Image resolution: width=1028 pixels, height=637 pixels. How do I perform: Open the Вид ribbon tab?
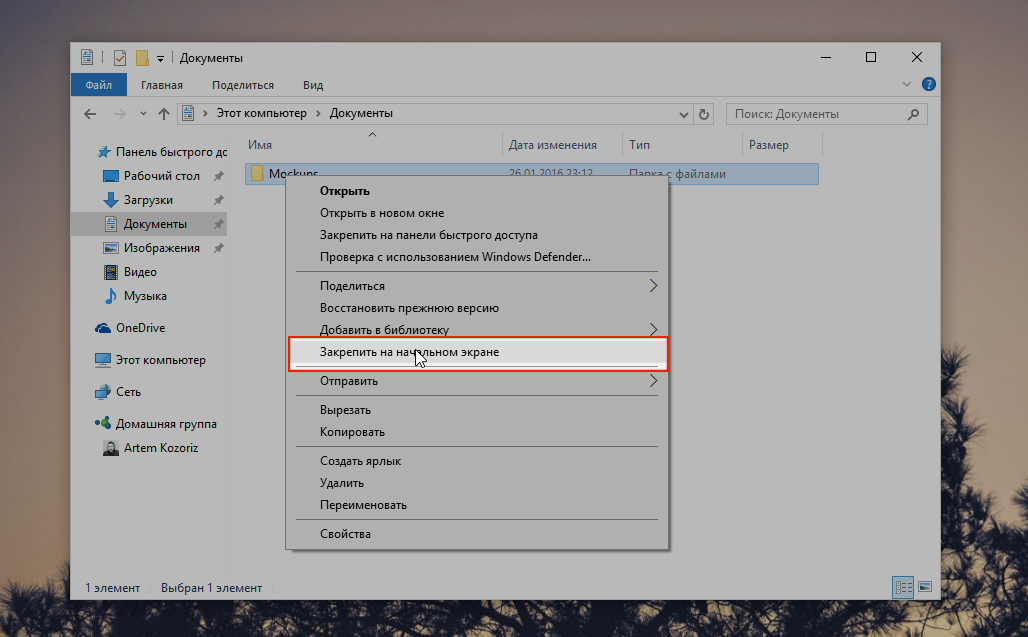[x=313, y=86]
